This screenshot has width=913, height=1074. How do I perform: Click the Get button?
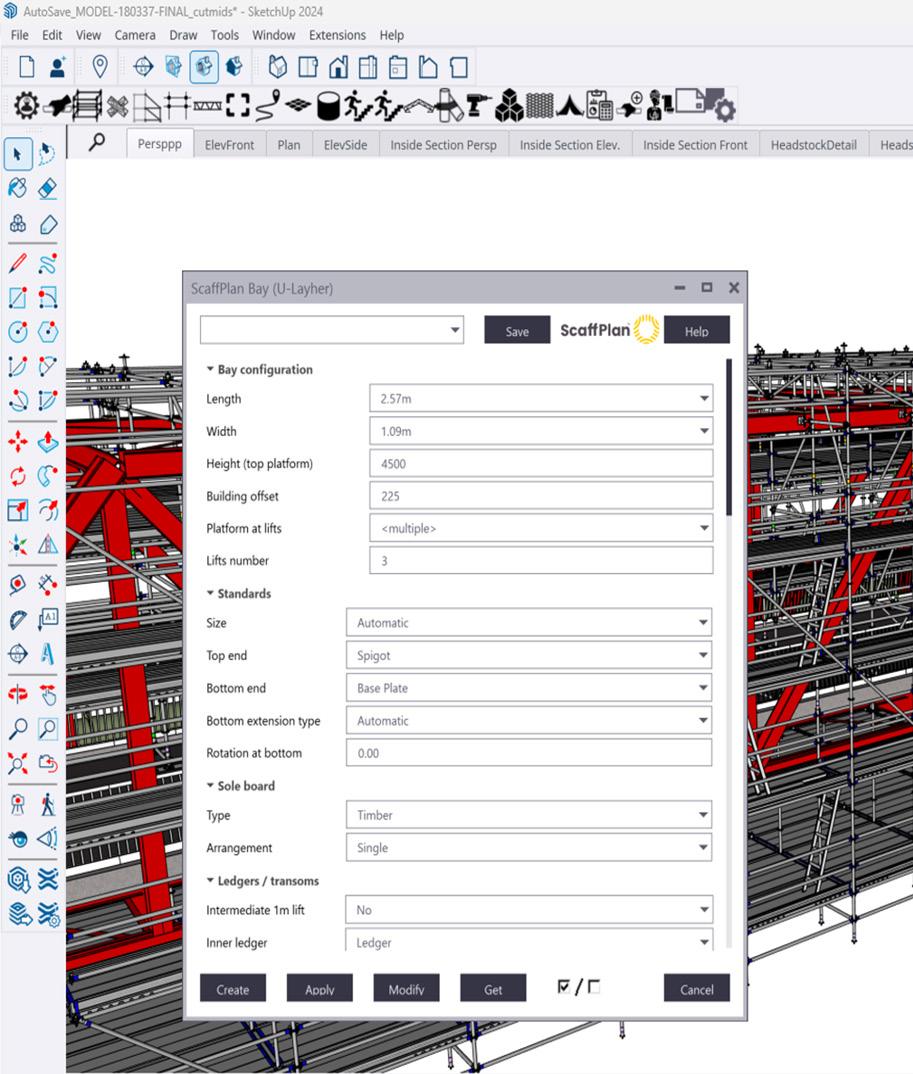pos(493,988)
